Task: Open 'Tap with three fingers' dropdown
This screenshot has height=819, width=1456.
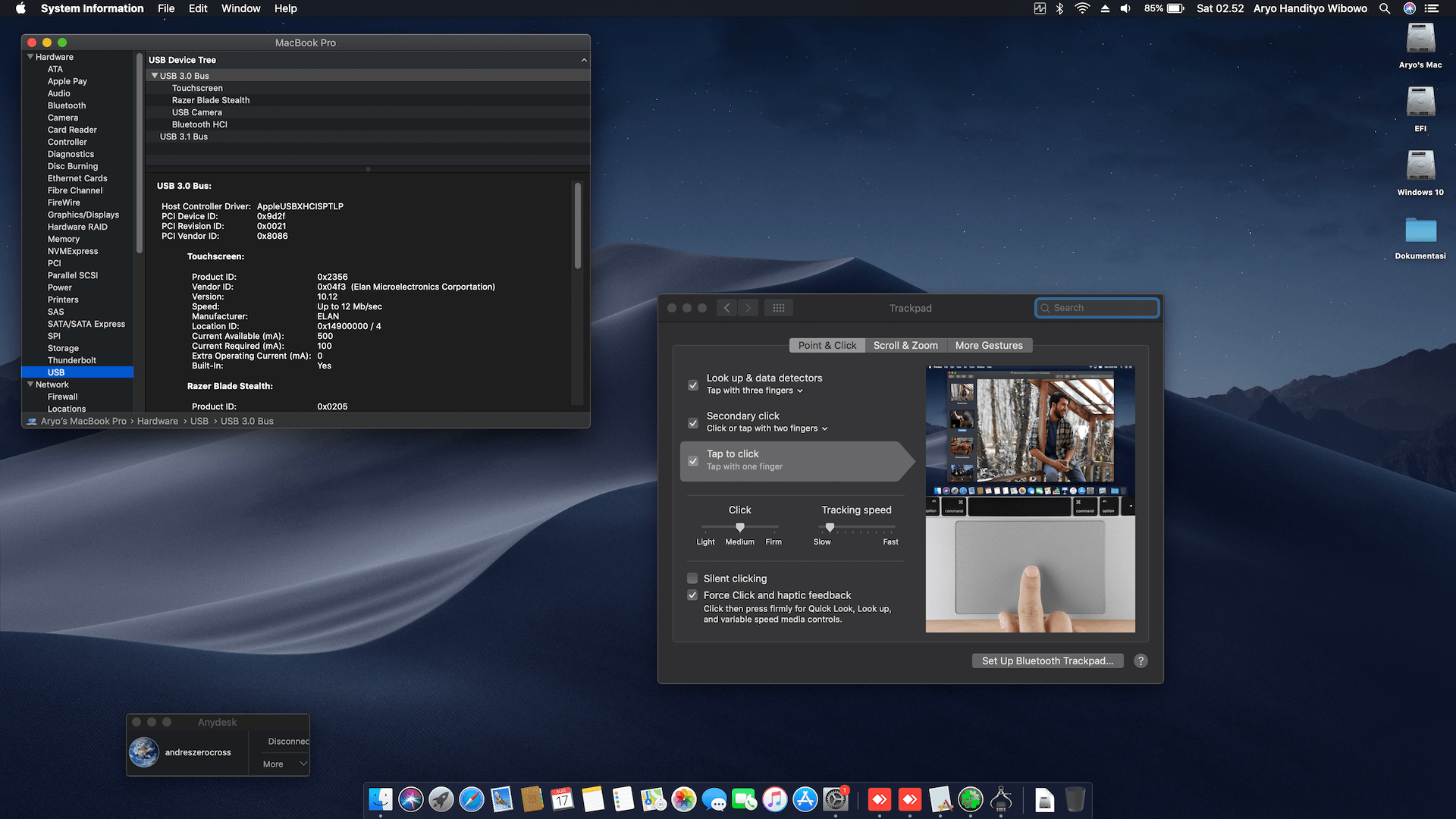Action: tap(755, 391)
